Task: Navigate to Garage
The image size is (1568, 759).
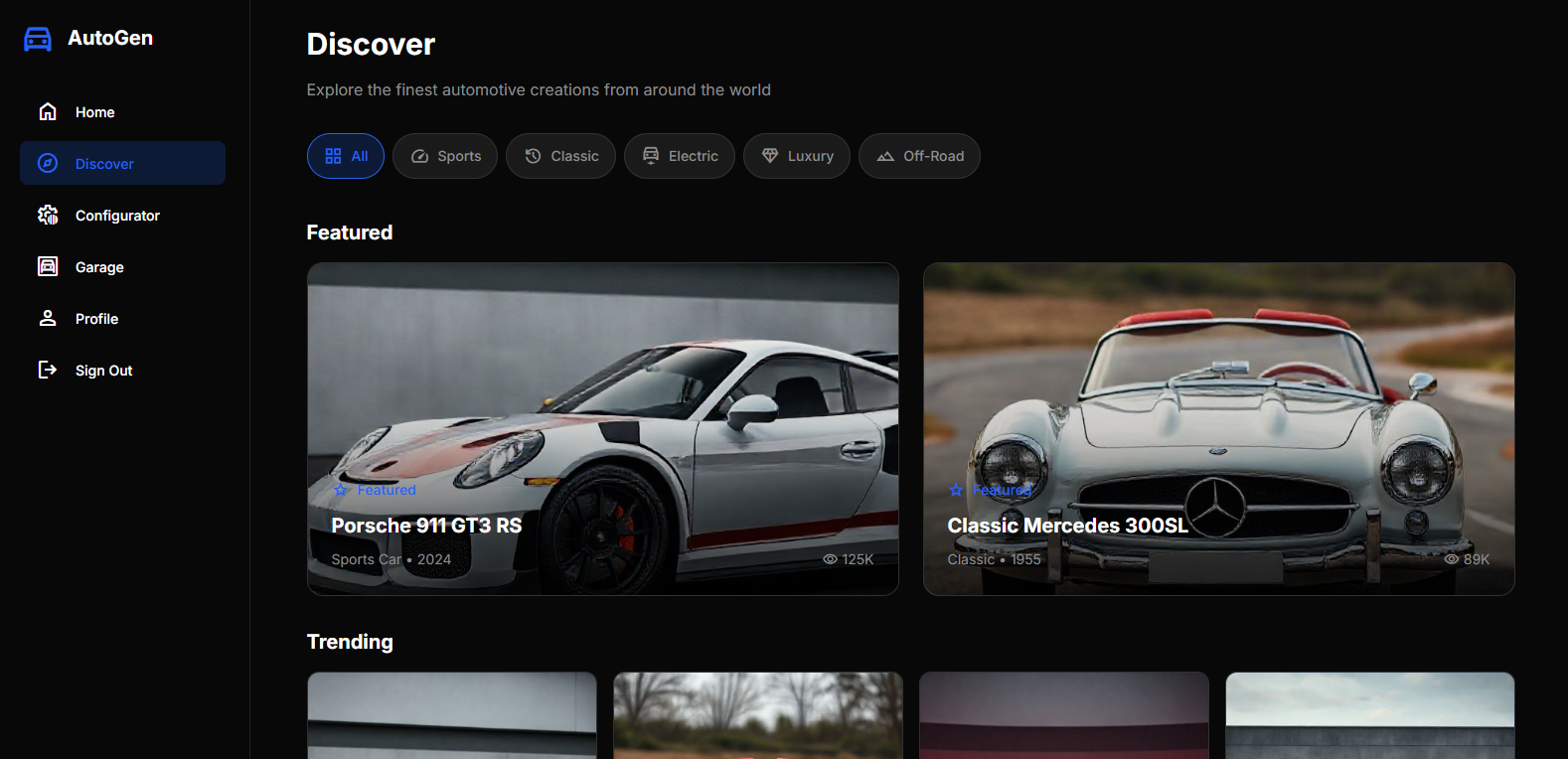Action: [122, 266]
